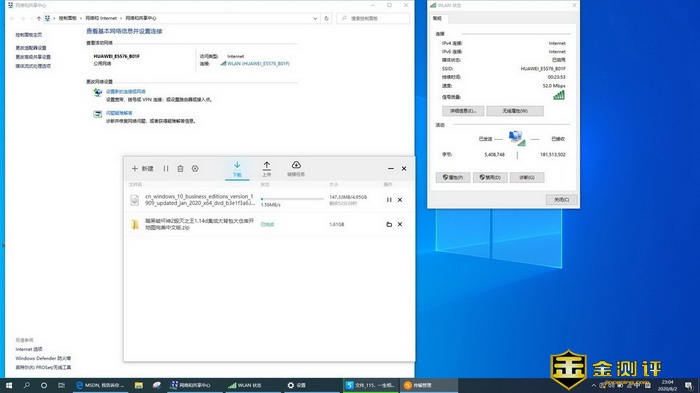Open the circular settings icon in download toolbar
Viewport: 700px width, 393px height.
(195, 168)
